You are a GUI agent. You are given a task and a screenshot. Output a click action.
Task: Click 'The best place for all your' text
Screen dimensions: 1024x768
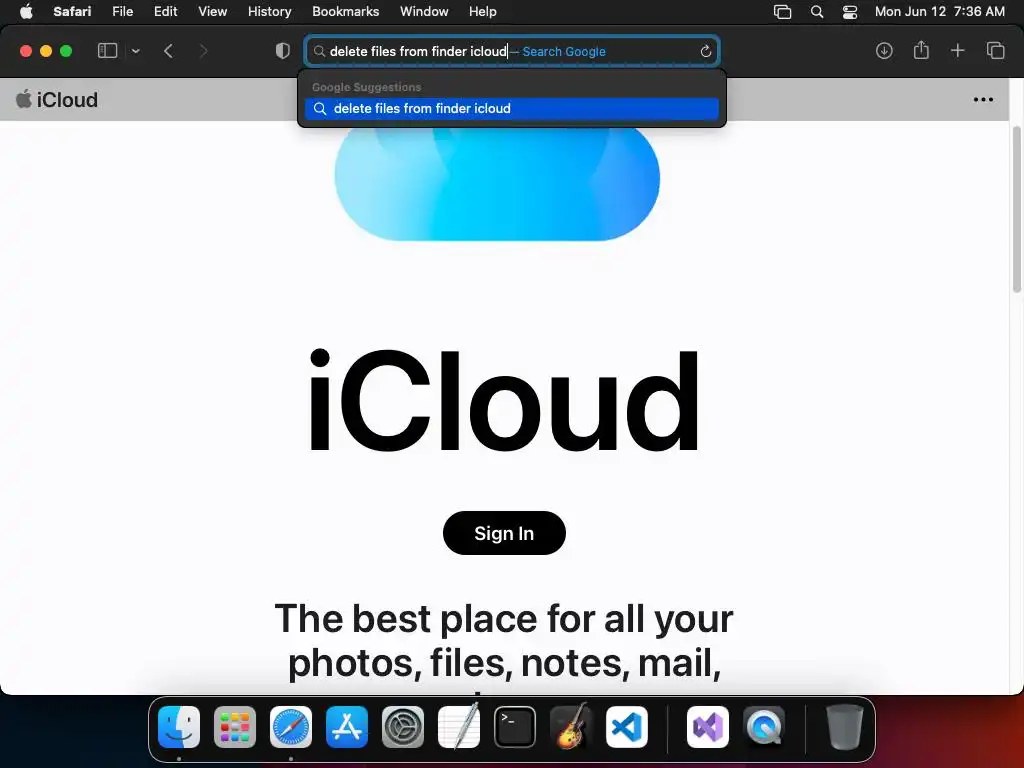(x=504, y=618)
